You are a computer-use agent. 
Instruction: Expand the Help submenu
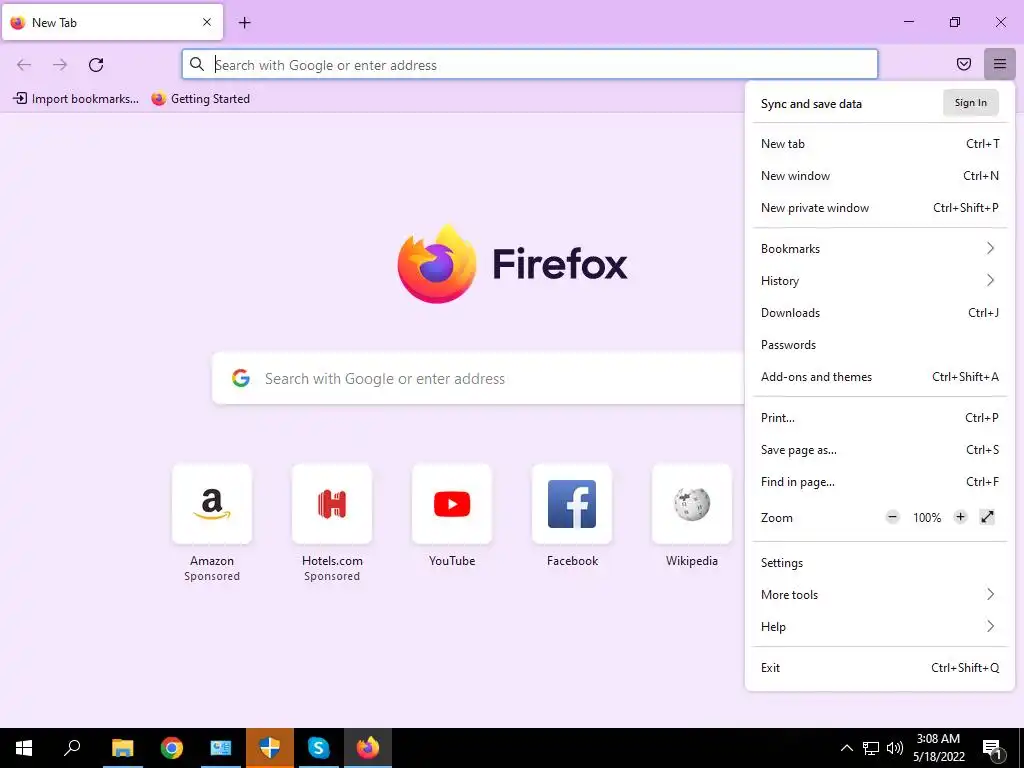(x=880, y=627)
